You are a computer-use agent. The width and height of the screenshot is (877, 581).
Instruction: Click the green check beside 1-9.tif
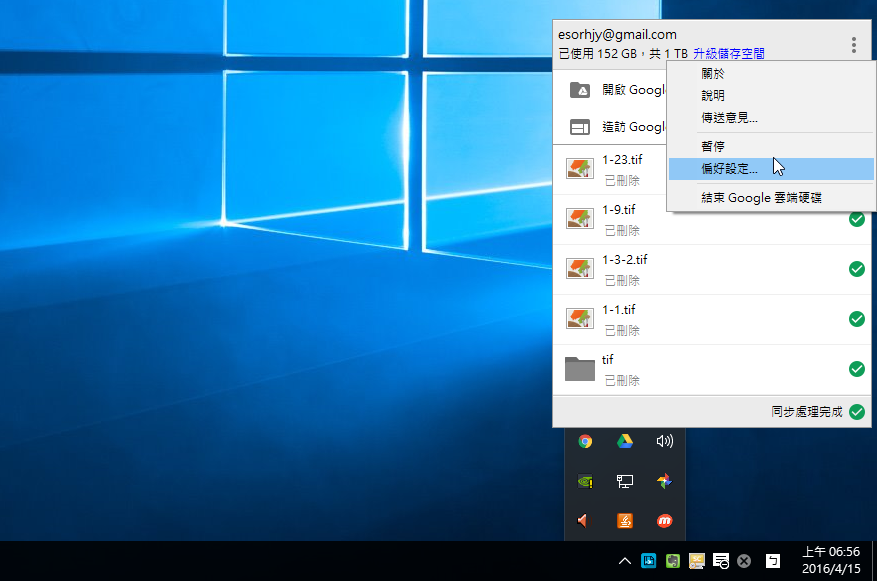tap(856, 219)
